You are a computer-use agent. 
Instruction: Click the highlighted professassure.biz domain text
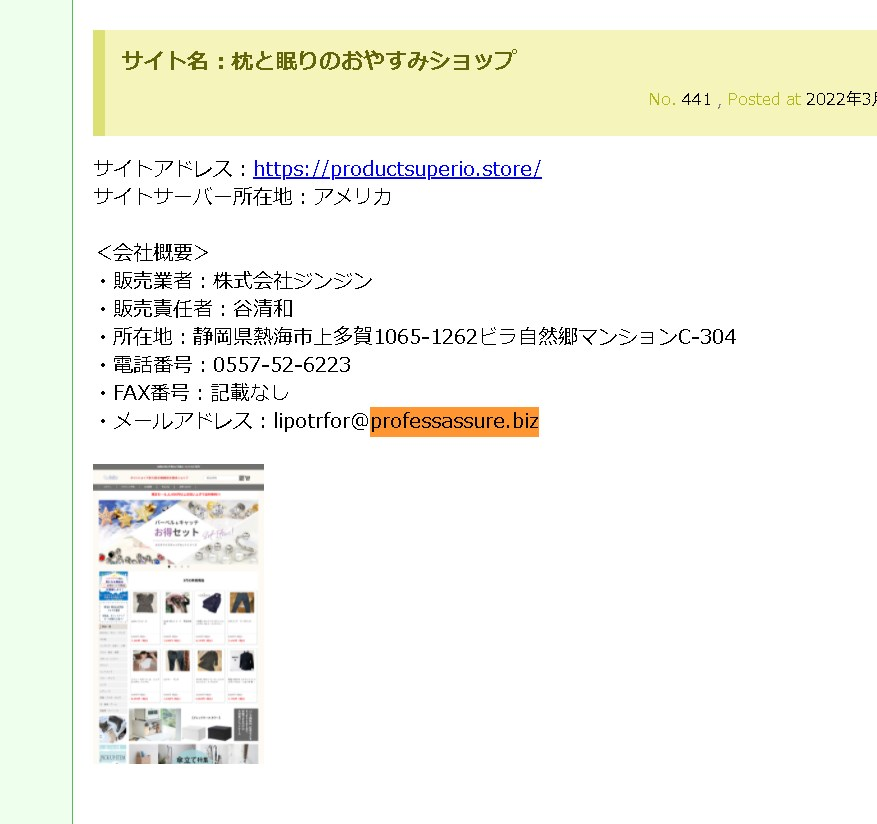(454, 421)
